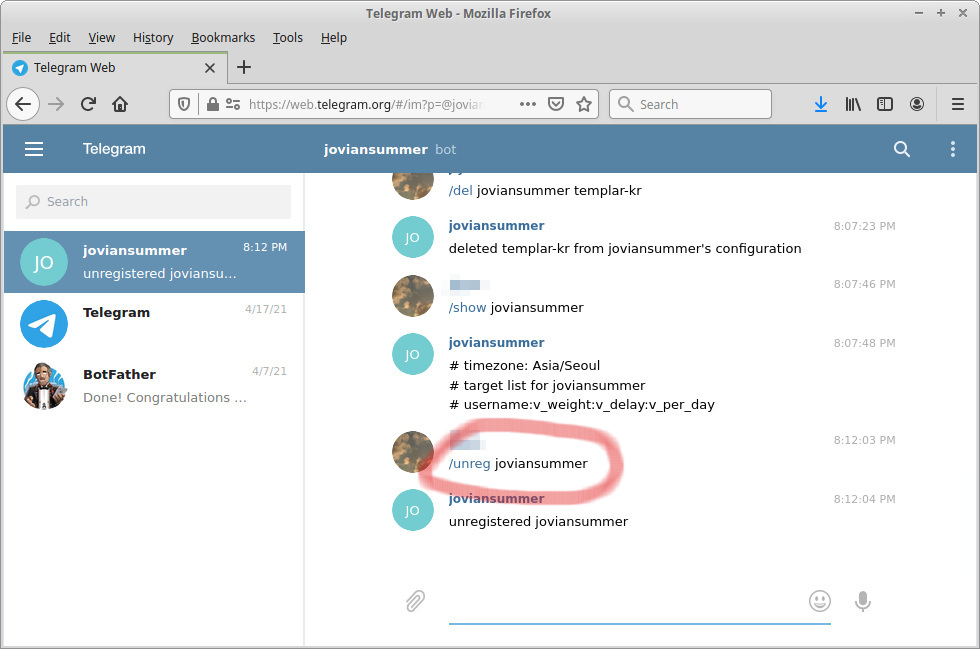
Task: Attach a file with the paperclip icon
Action: click(x=415, y=601)
